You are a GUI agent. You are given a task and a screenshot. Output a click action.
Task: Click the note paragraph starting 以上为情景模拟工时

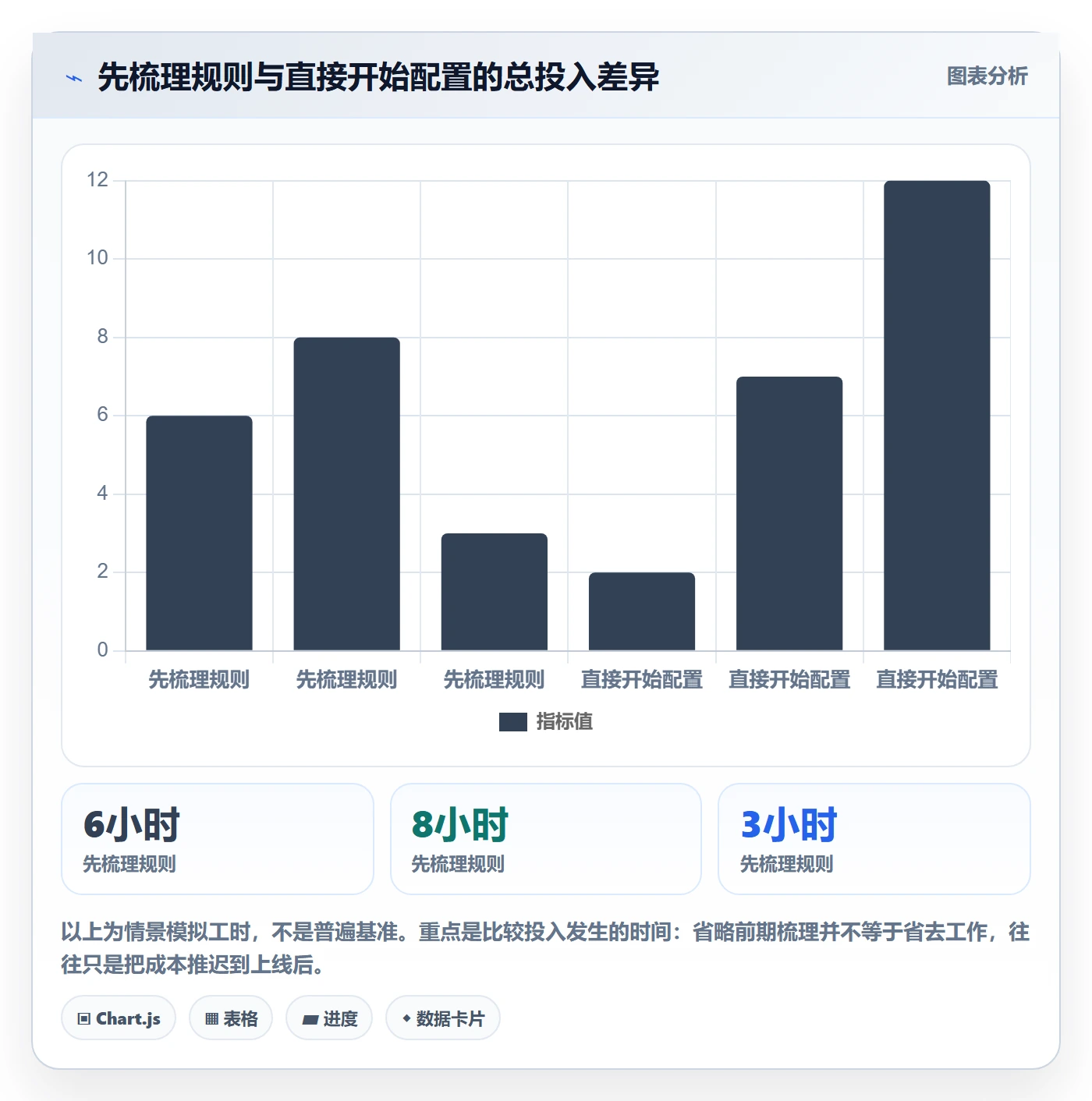545,948
